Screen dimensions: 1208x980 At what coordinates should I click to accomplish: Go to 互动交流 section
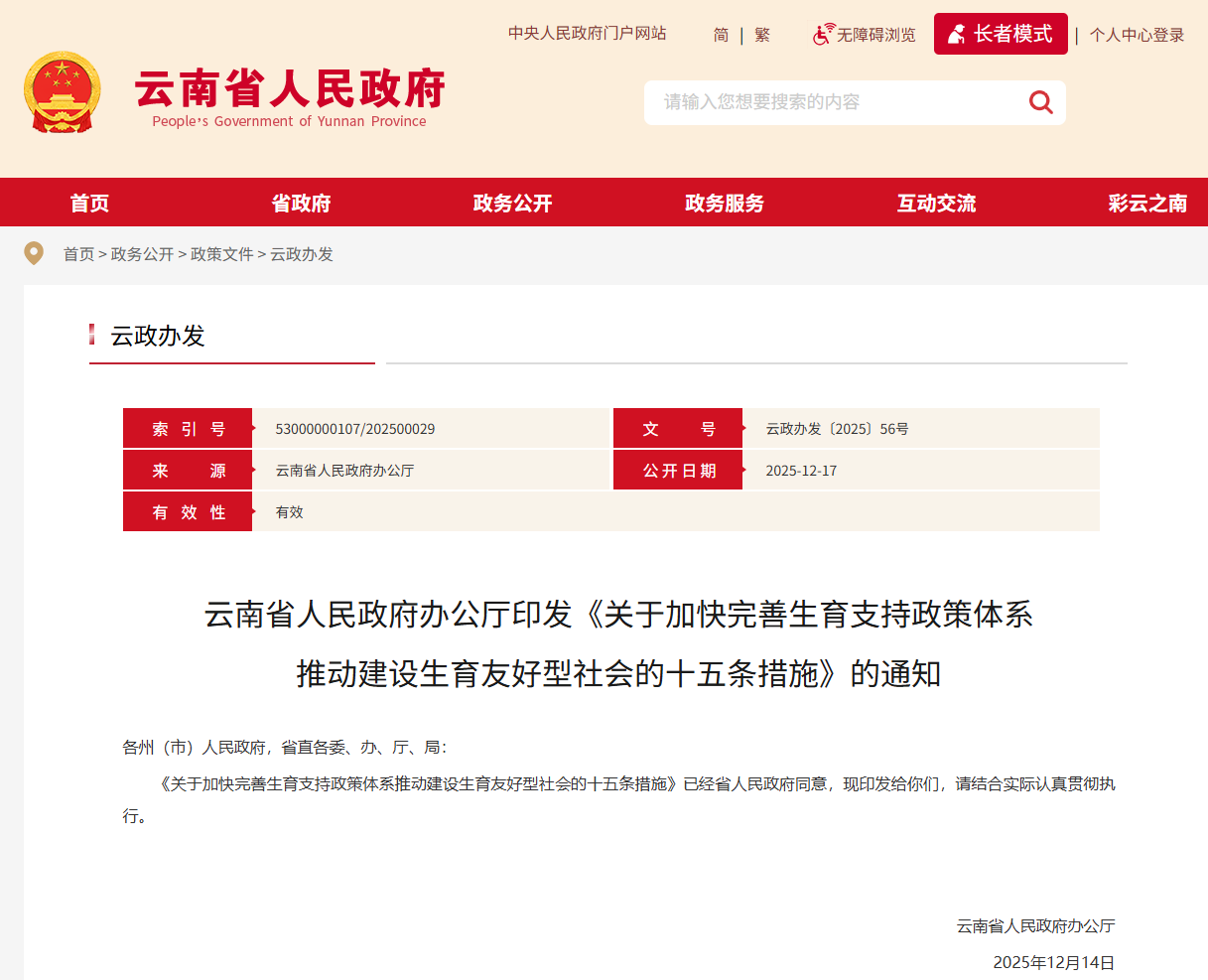click(x=936, y=204)
